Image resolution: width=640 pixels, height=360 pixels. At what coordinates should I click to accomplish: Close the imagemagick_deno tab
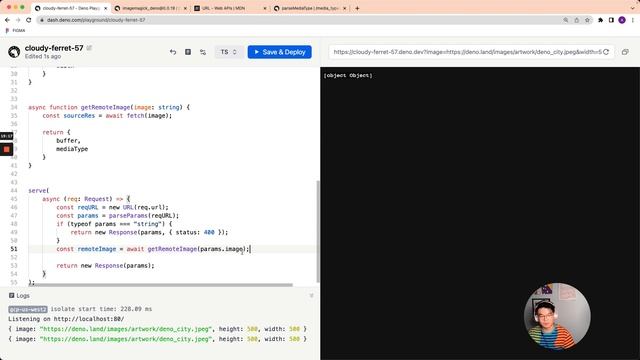click(185, 8)
